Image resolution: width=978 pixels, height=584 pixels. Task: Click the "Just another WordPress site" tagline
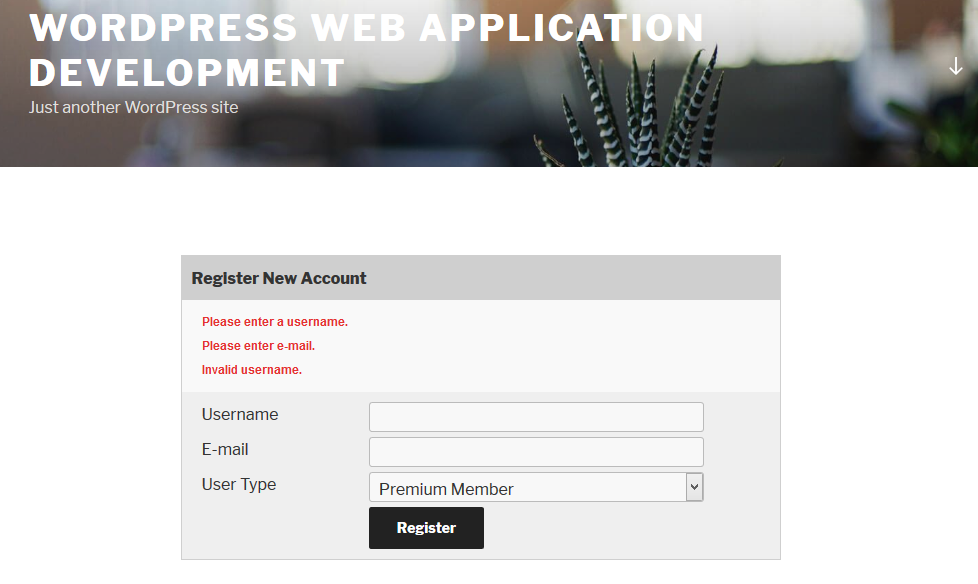coord(134,107)
